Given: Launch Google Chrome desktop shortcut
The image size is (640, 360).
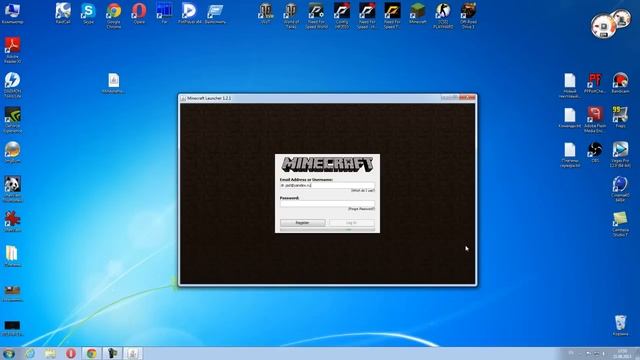Looking at the screenshot, I should pyautogui.click(x=114, y=16).
